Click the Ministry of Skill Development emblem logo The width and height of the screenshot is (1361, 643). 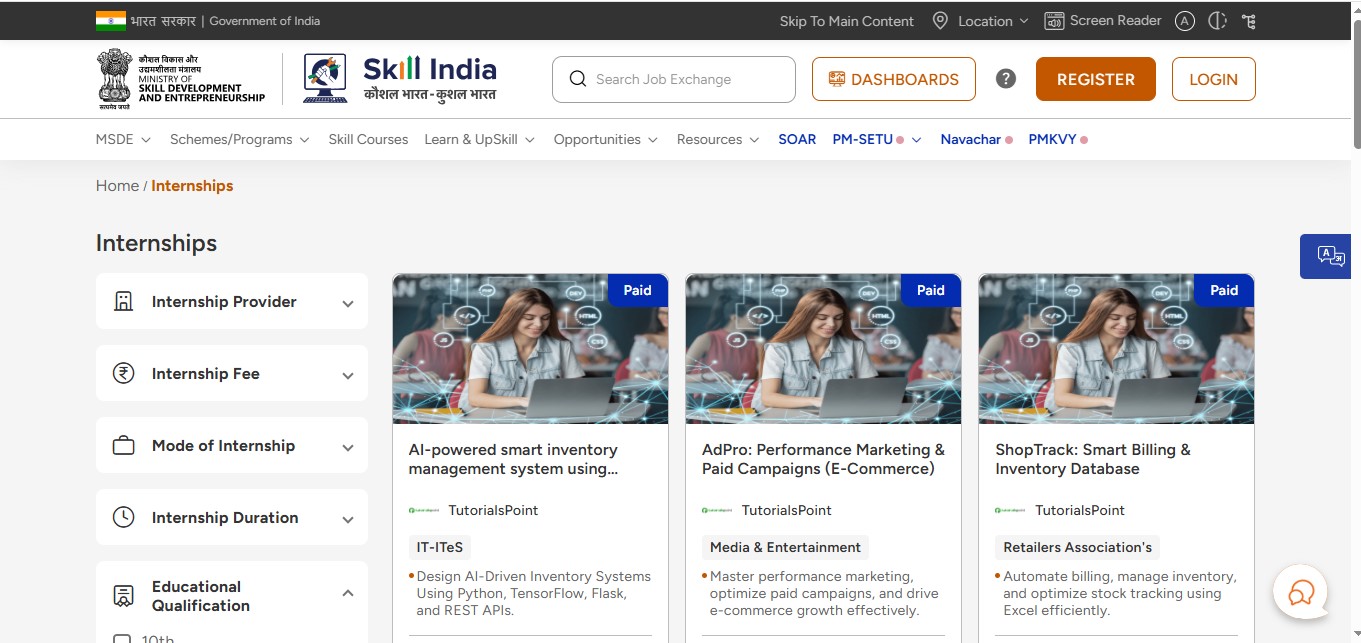(x=180, y=79)
